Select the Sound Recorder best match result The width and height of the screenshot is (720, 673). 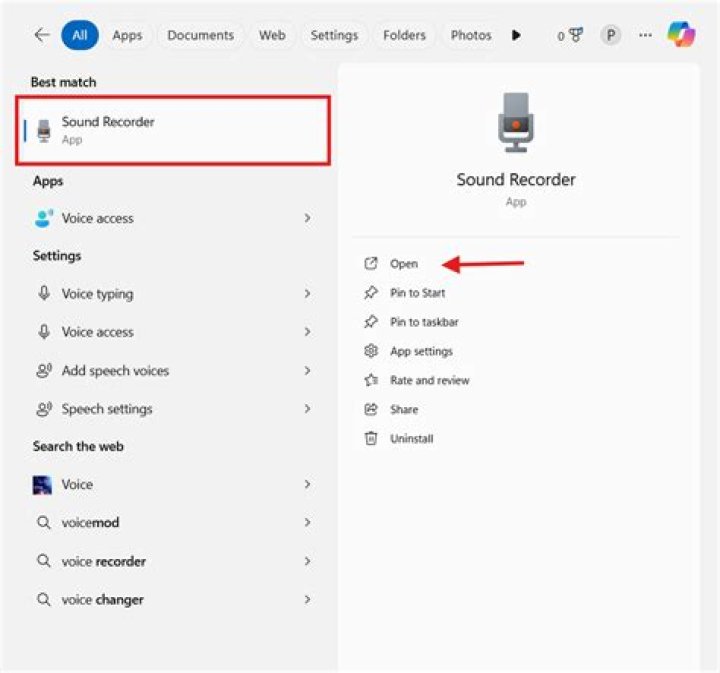tap(173, 130)
